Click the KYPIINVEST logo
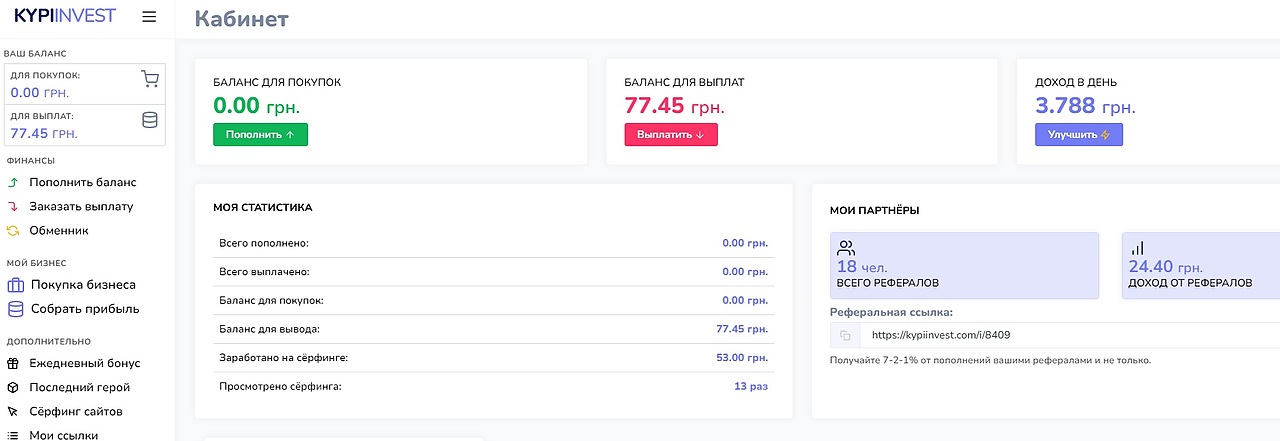Image resolution: width=1280 pixels, height=441 pixels. [x=65, y=16]
